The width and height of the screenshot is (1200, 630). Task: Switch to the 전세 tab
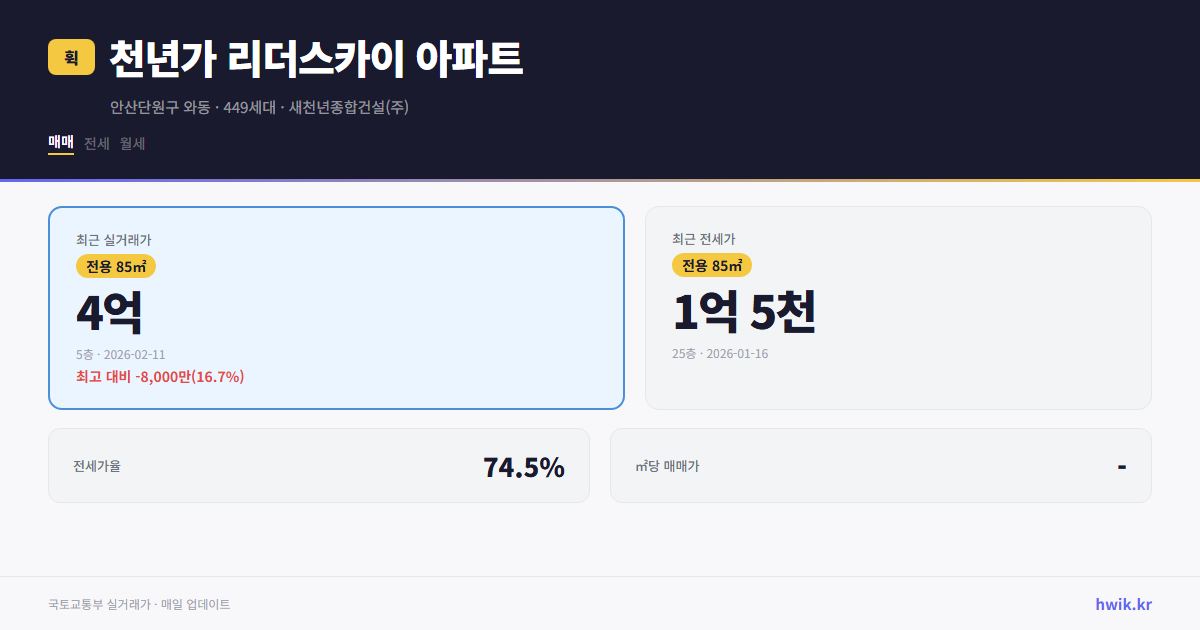96,143
